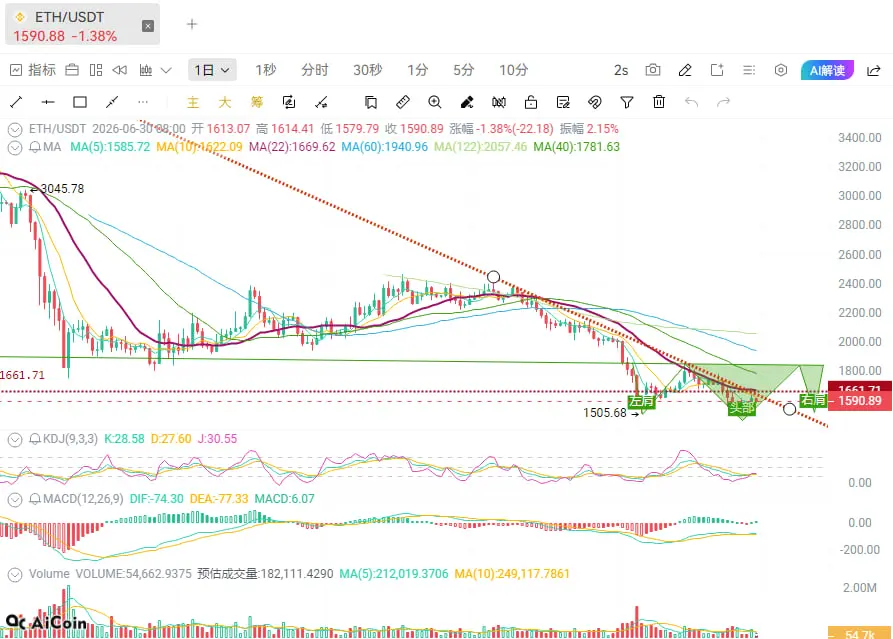893x639 pixels.
Task: Collapse the Volume indicator panel
Action: (x=15, y=575)
